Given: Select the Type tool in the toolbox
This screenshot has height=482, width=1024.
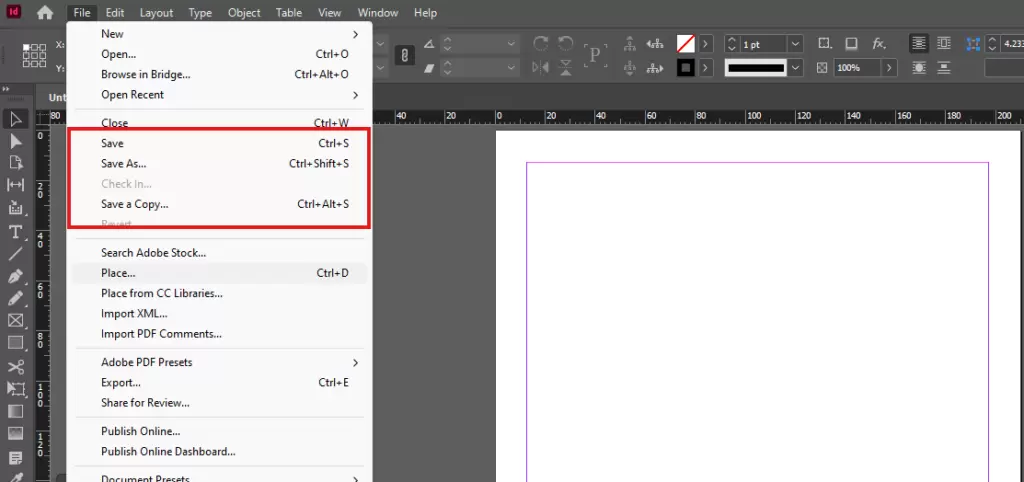Looking at the screenshot, I should click(x=16, y=232).
